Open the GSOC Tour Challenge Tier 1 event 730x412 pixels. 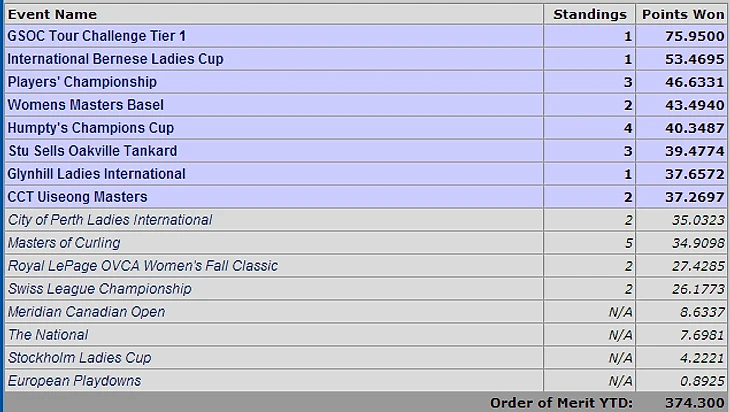(97, 36)
